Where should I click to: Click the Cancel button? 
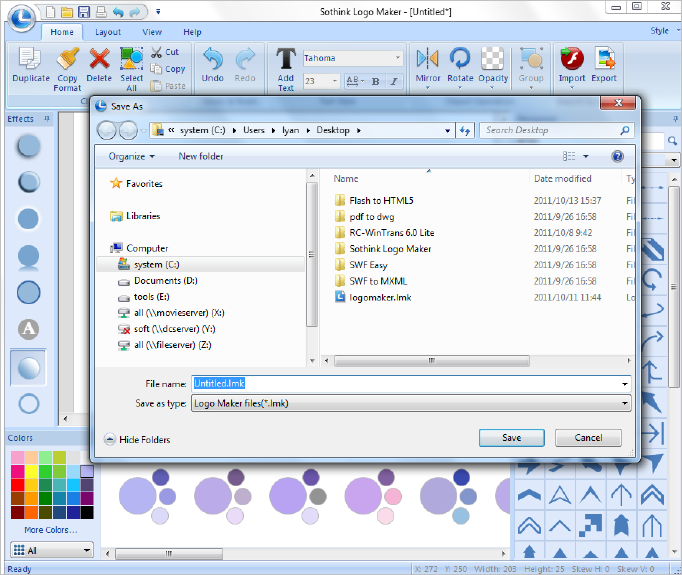coord(588,437)
